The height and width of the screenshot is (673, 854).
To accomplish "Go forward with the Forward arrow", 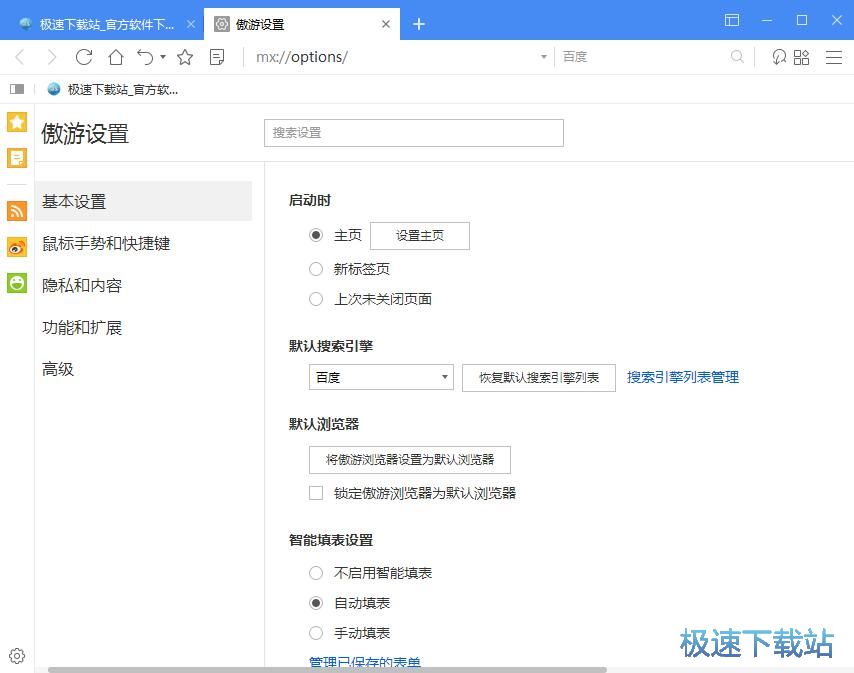I will click(x=52, y=57).
